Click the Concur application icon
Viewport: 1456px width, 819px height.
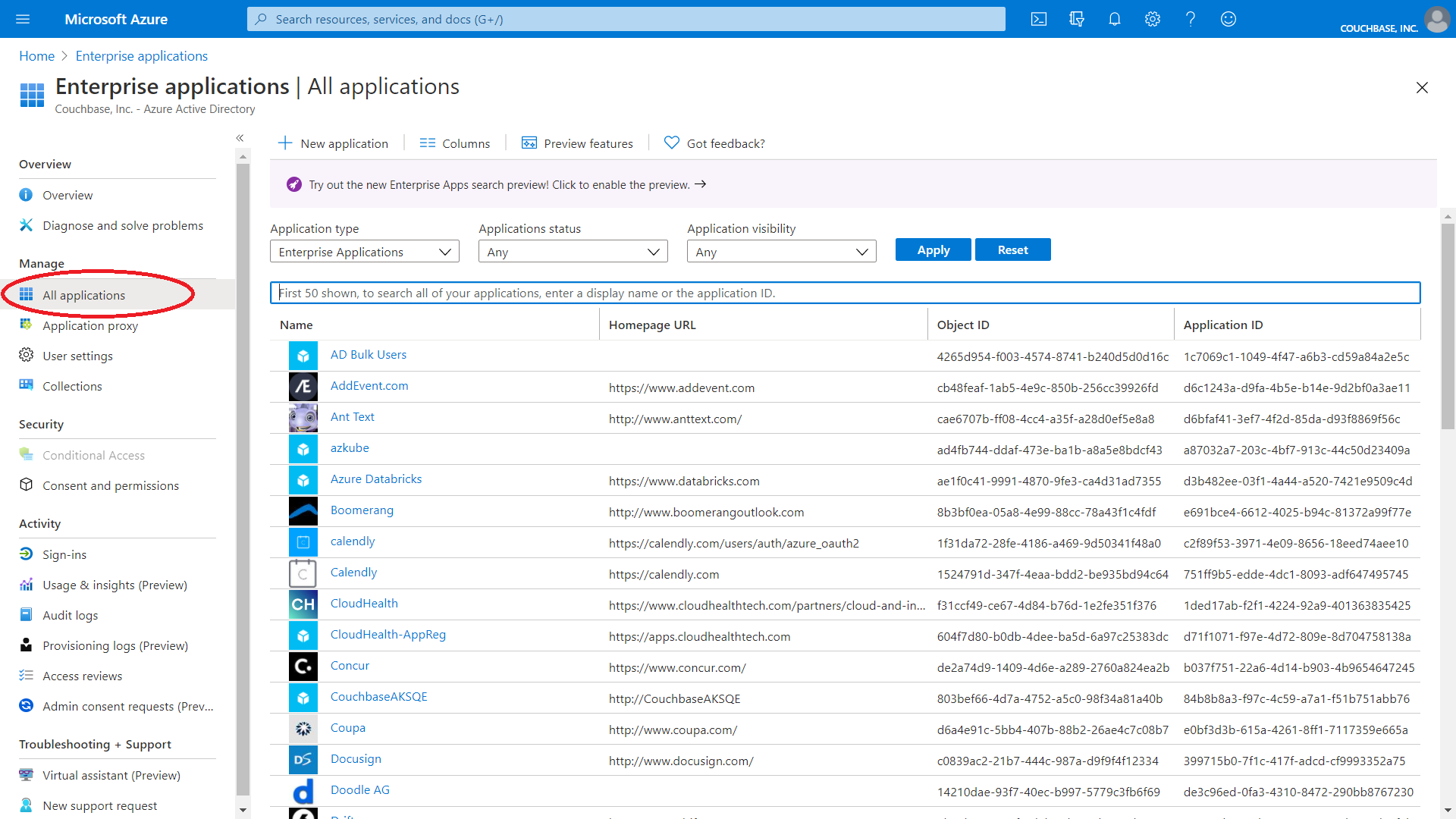(303, 666)
